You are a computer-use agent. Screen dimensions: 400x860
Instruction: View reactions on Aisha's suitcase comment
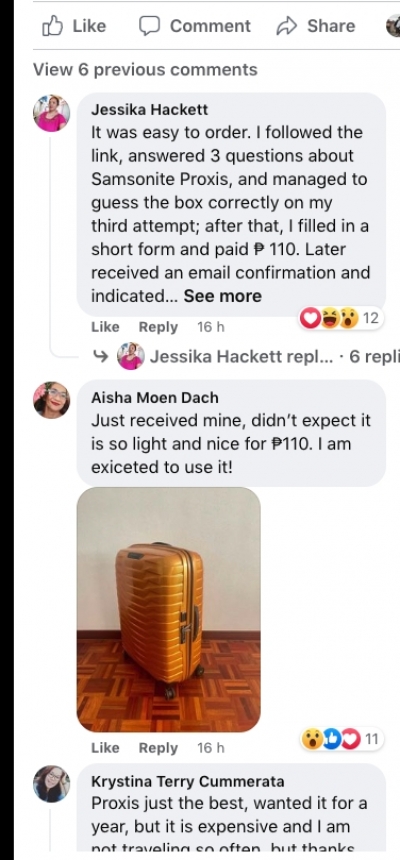[x=341, y=739]
